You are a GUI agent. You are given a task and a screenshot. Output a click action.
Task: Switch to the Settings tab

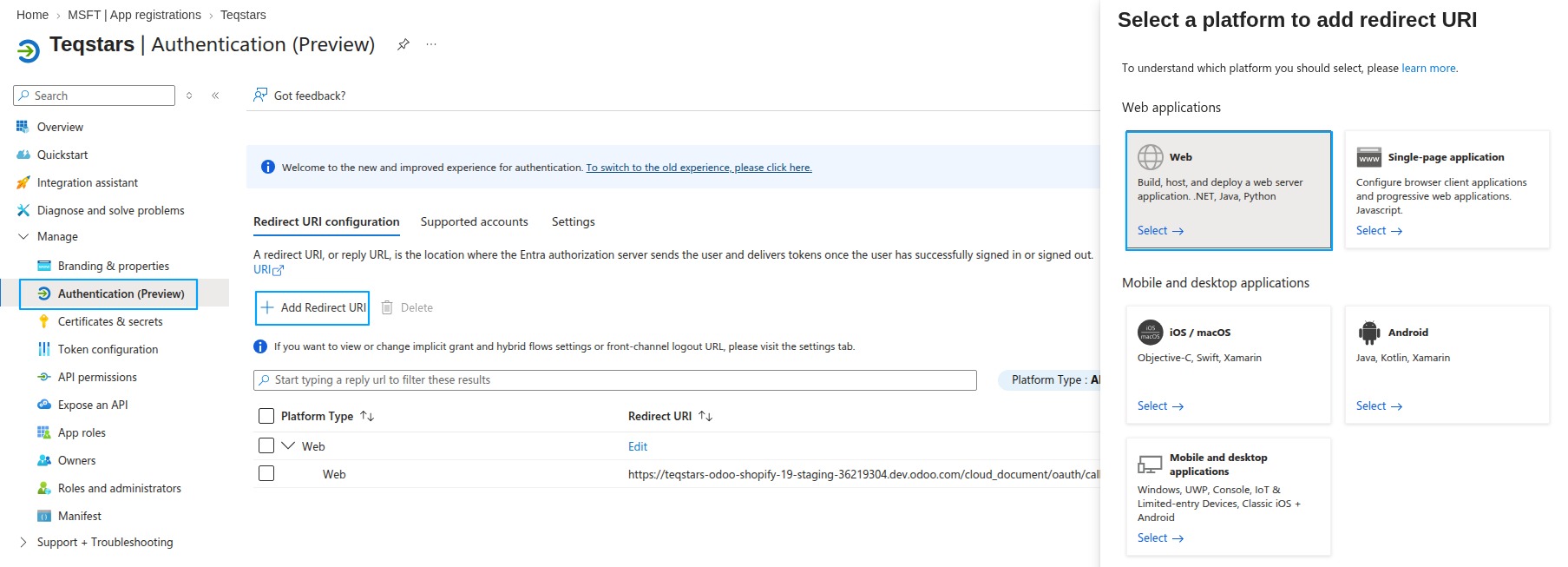click(x=574, y=222)
